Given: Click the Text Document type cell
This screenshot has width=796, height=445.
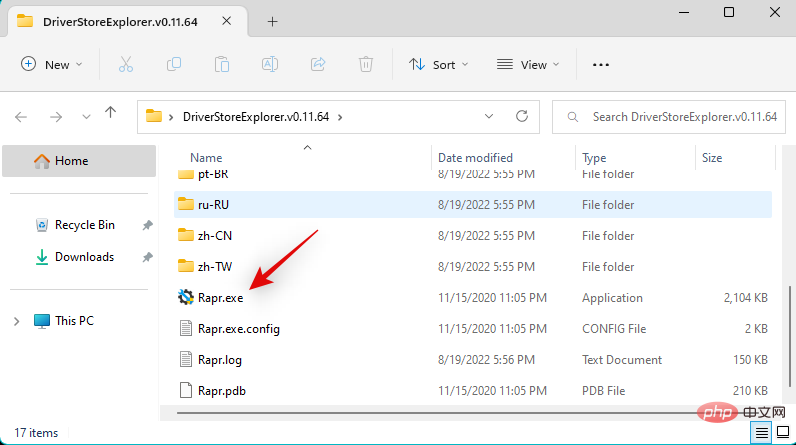Looking at the screenshot, I should pos(622,360).
